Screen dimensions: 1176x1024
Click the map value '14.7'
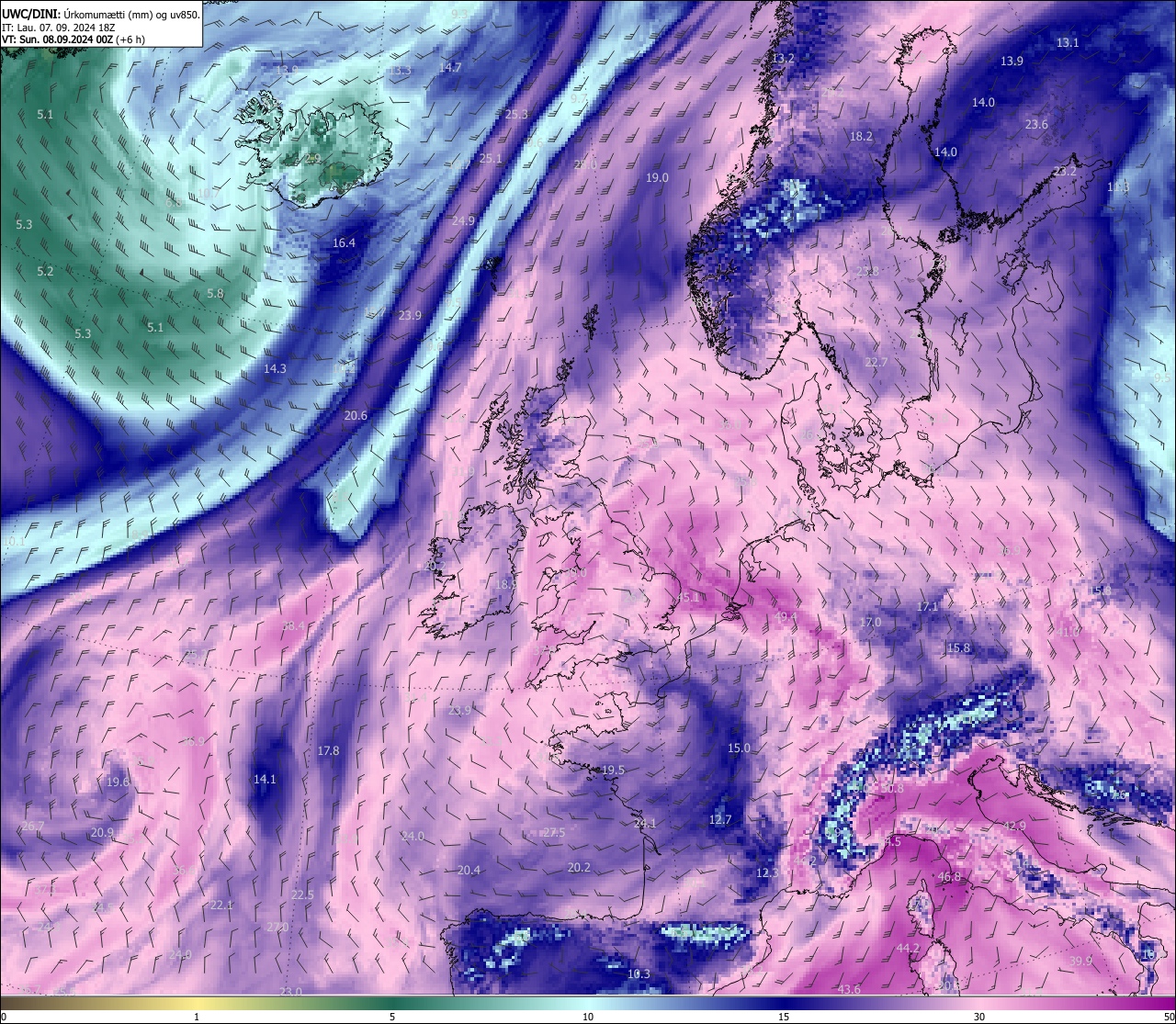450,68
